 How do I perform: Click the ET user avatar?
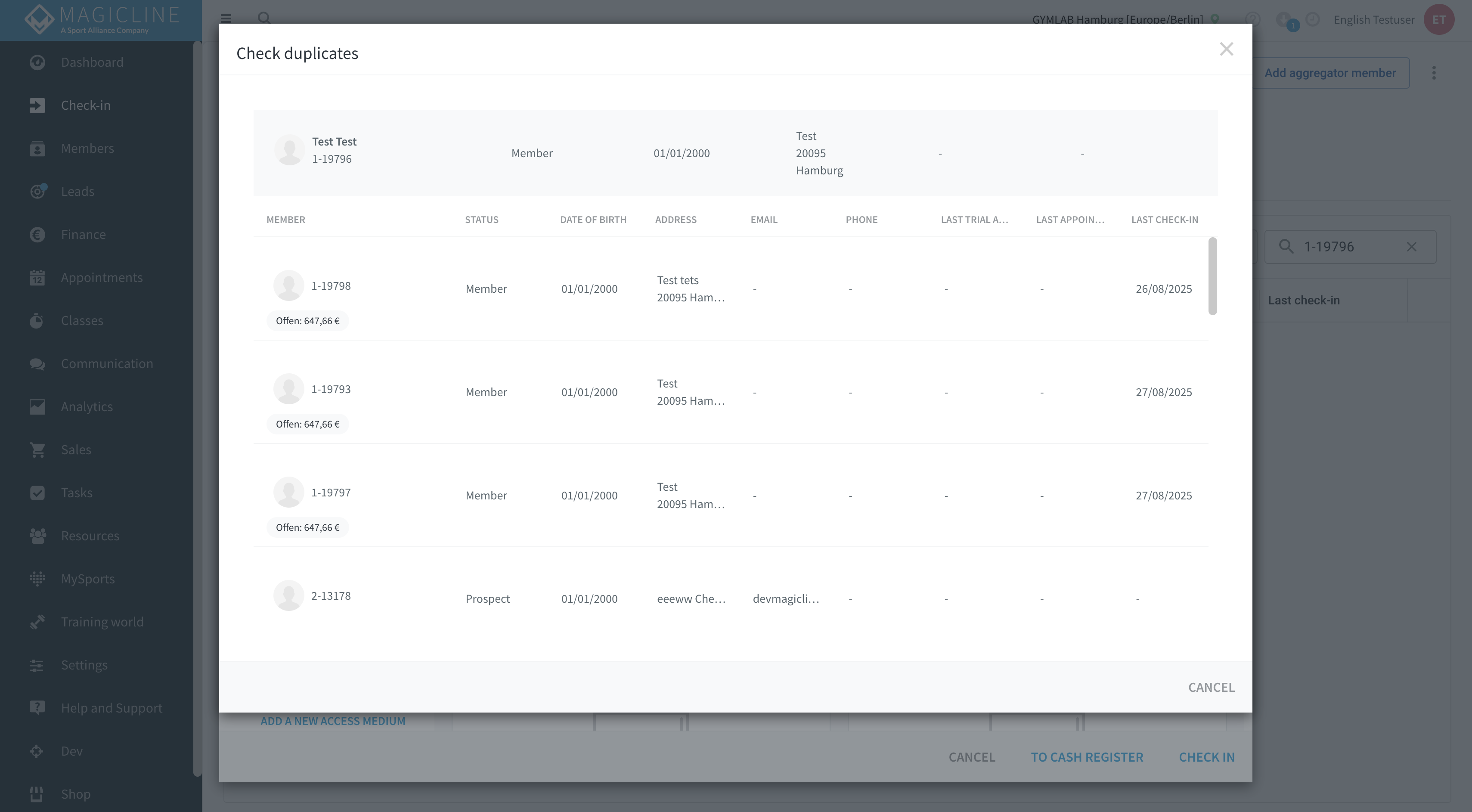(x=1439, y=19)
